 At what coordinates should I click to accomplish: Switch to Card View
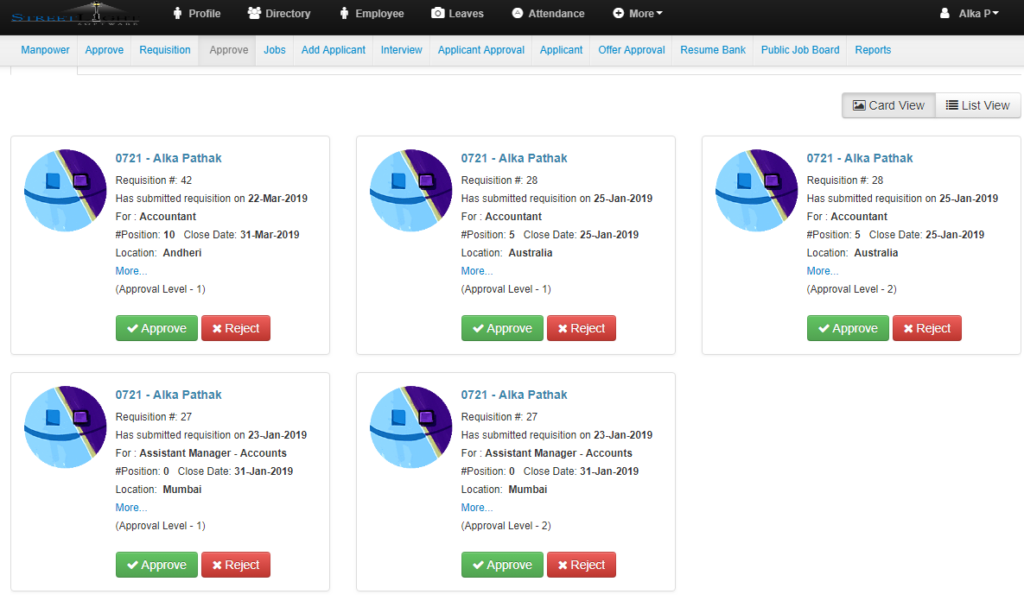point(888,105)
